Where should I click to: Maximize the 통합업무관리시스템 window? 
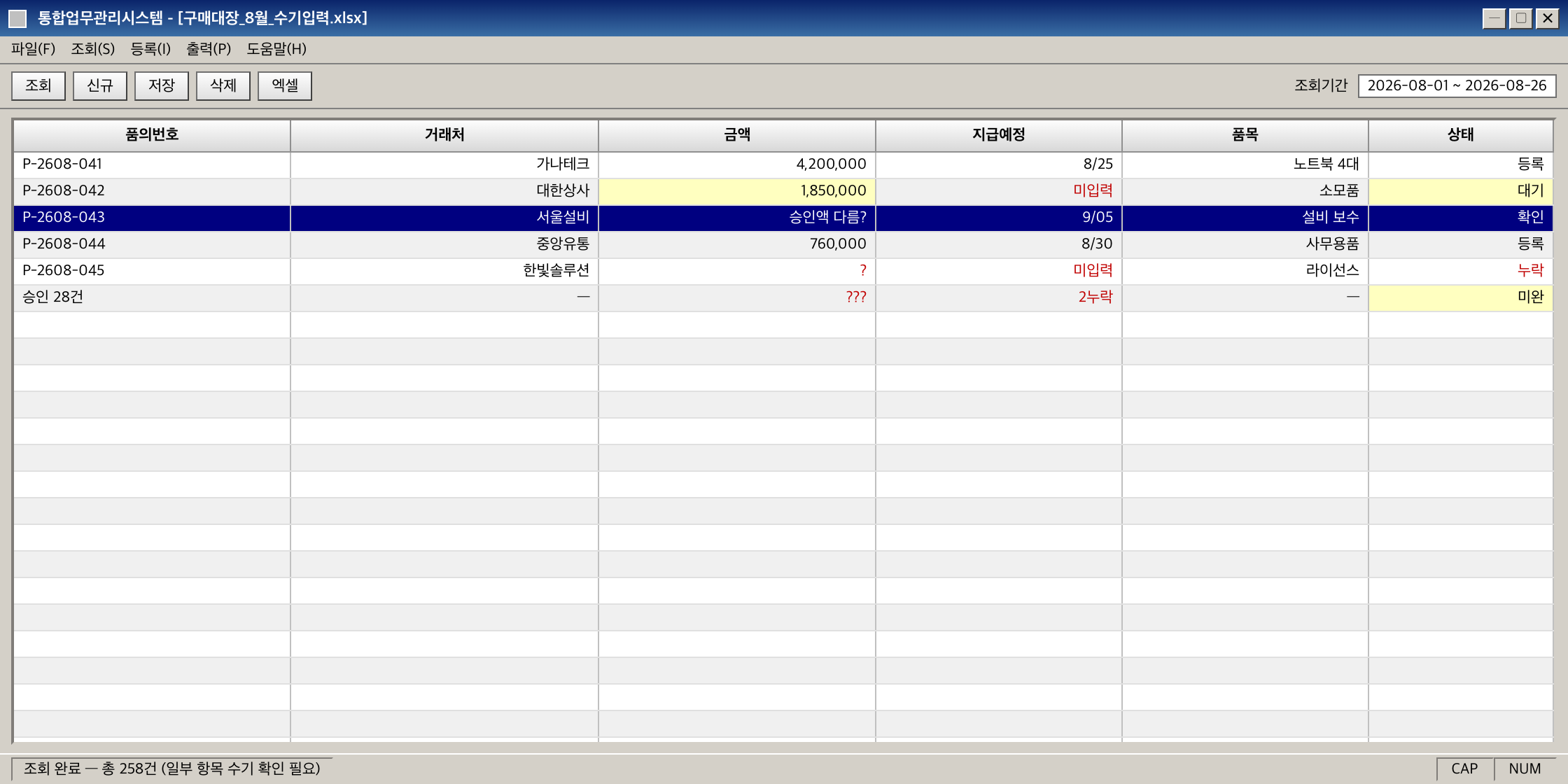pos(1521,18)
